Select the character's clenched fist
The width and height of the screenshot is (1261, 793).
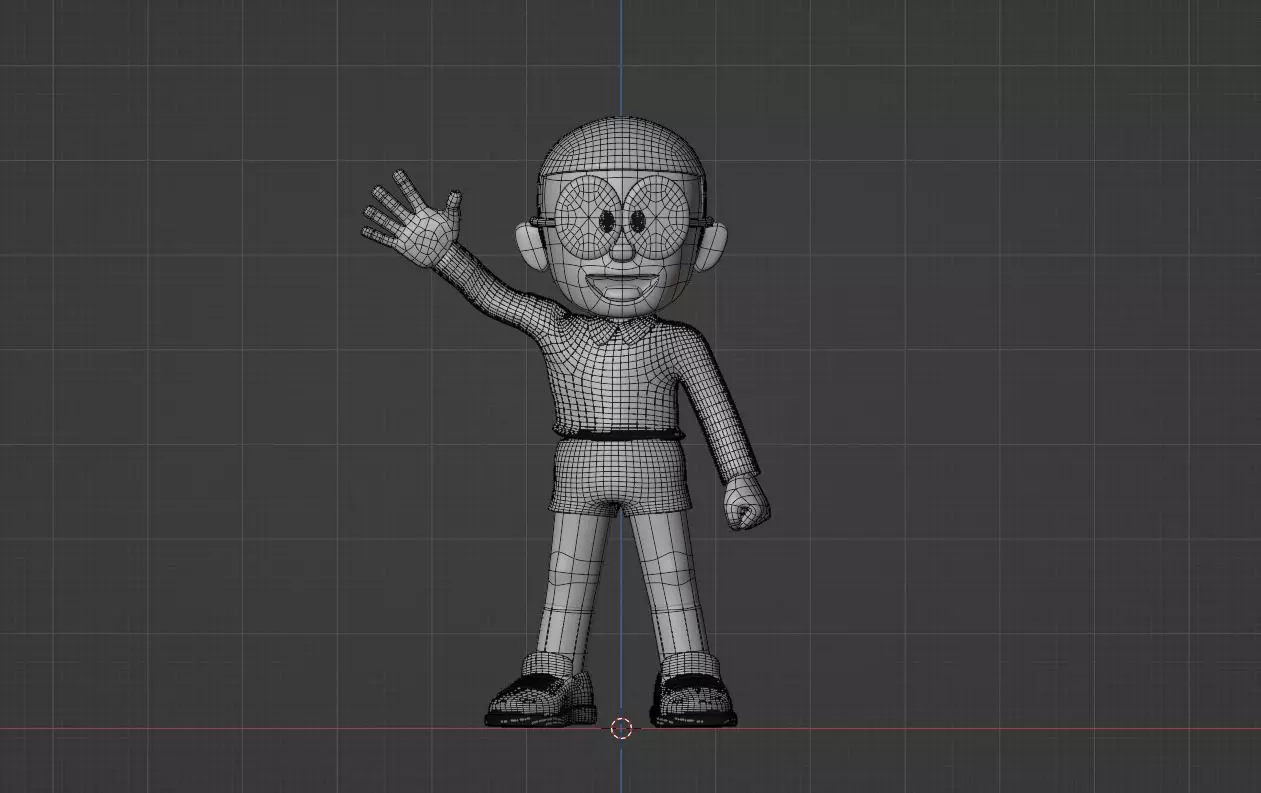pos(748,503)
